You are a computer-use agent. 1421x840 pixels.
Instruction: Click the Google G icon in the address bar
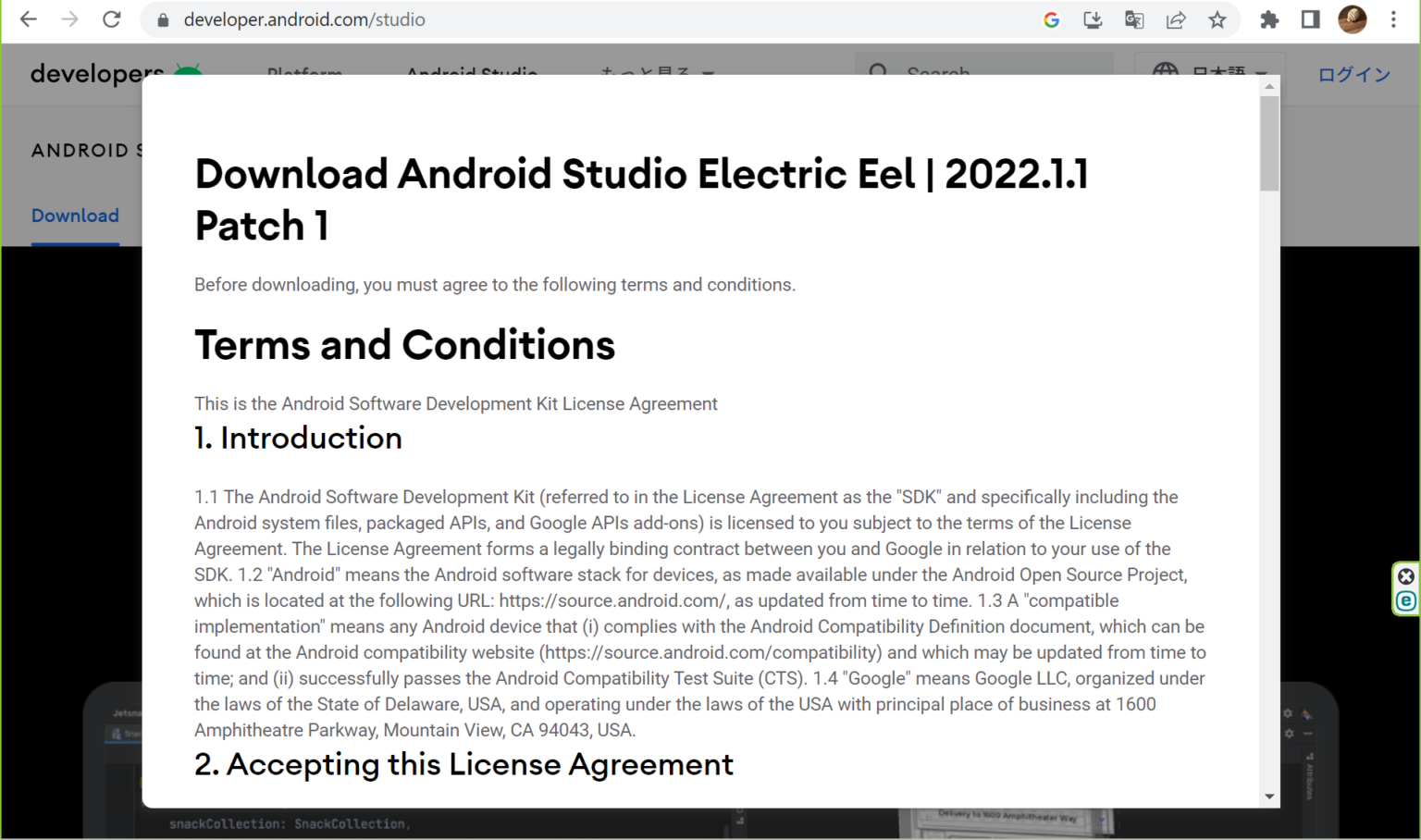pyautogui.click(x=1051, y=19)
